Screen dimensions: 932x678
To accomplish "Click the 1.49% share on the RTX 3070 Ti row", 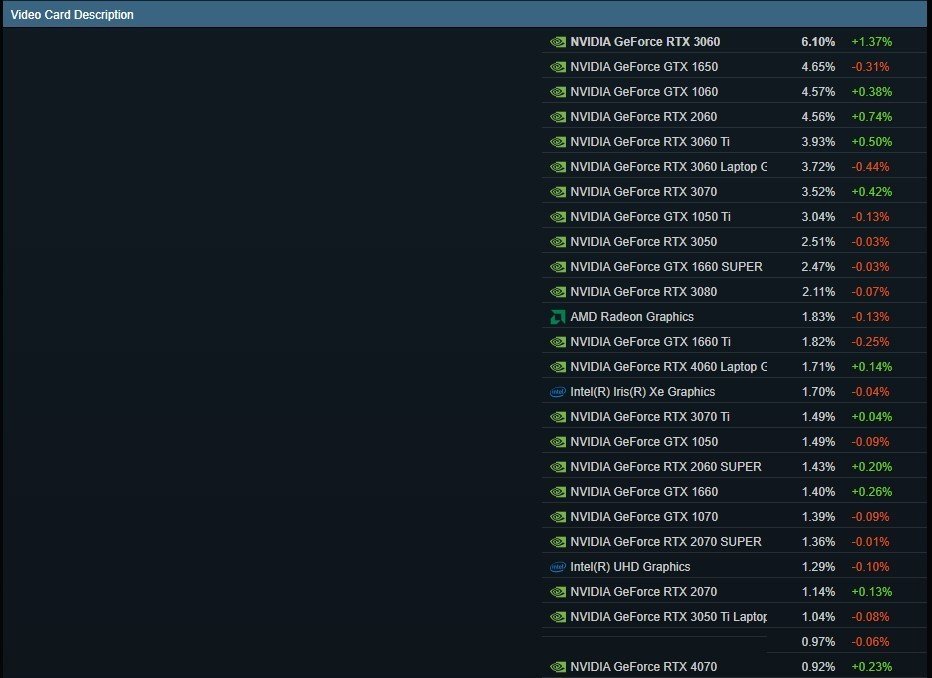I will click(818, 417).
